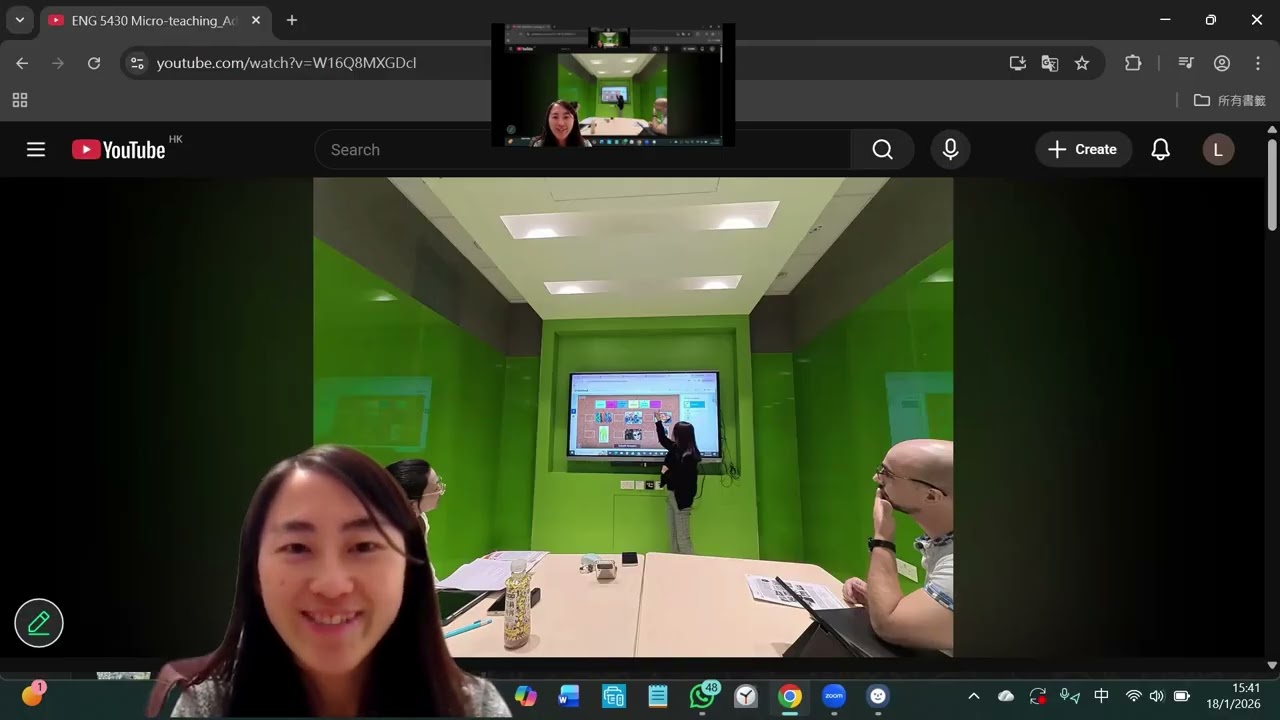Viewport: 1280px width, 720px height.
Task: Click the magnifier search button on YouTube
Action: [882, 150]
